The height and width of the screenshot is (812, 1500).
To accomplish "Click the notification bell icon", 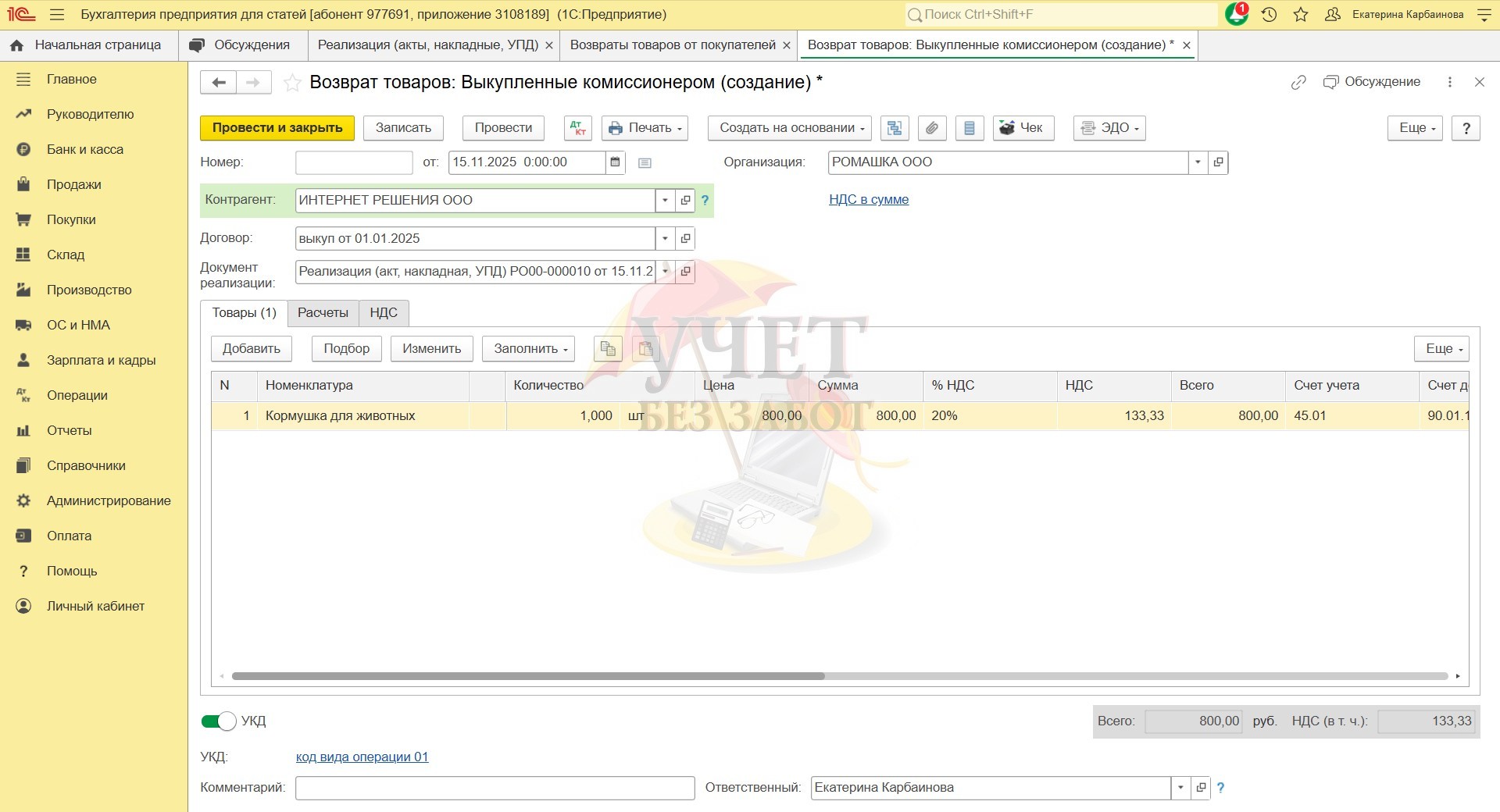I will click(x=1236, y=14).
